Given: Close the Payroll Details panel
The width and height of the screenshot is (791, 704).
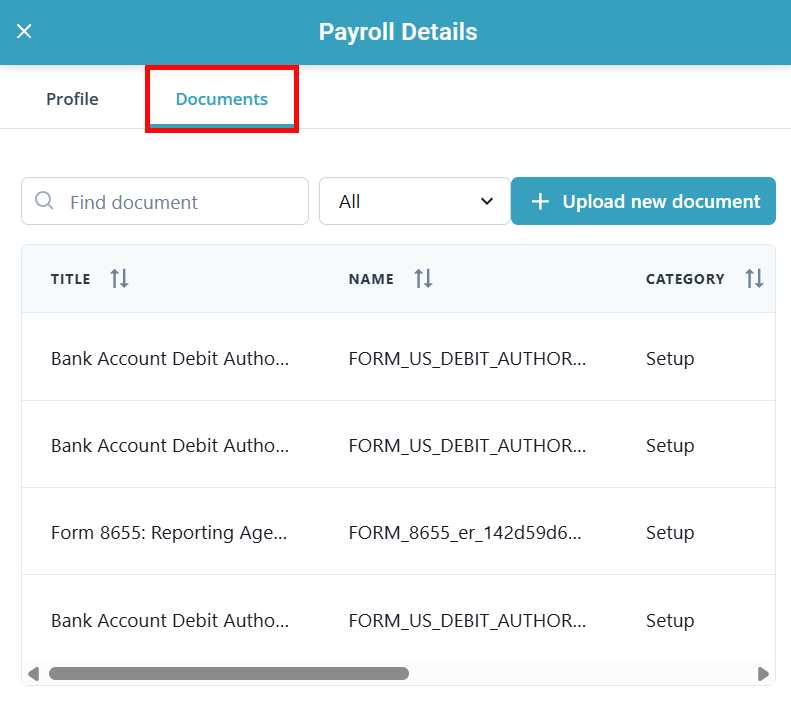Looking at the screenshot, I should [x=25, y=31].
